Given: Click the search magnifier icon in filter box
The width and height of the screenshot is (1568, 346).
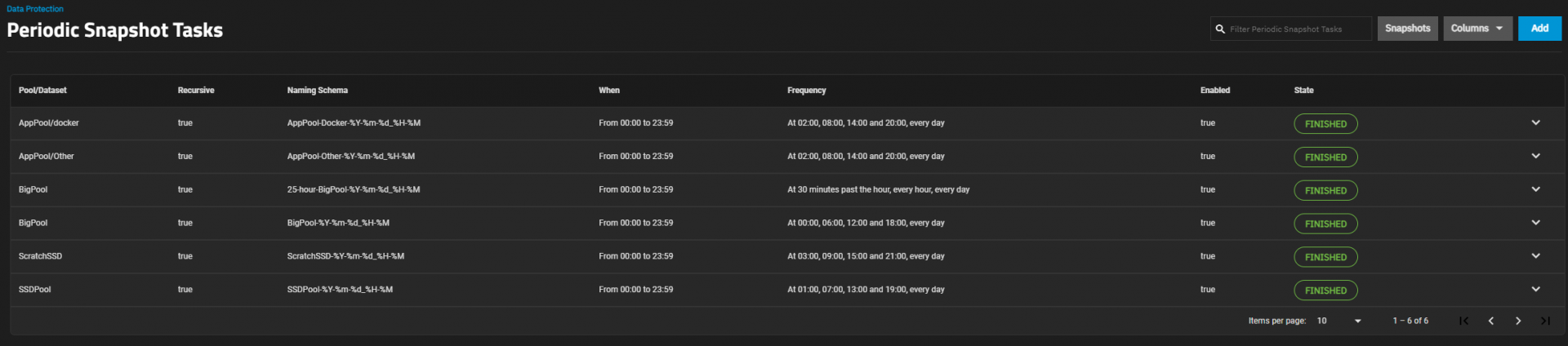Looking at the screenshot, I should tap(1220, 29).
